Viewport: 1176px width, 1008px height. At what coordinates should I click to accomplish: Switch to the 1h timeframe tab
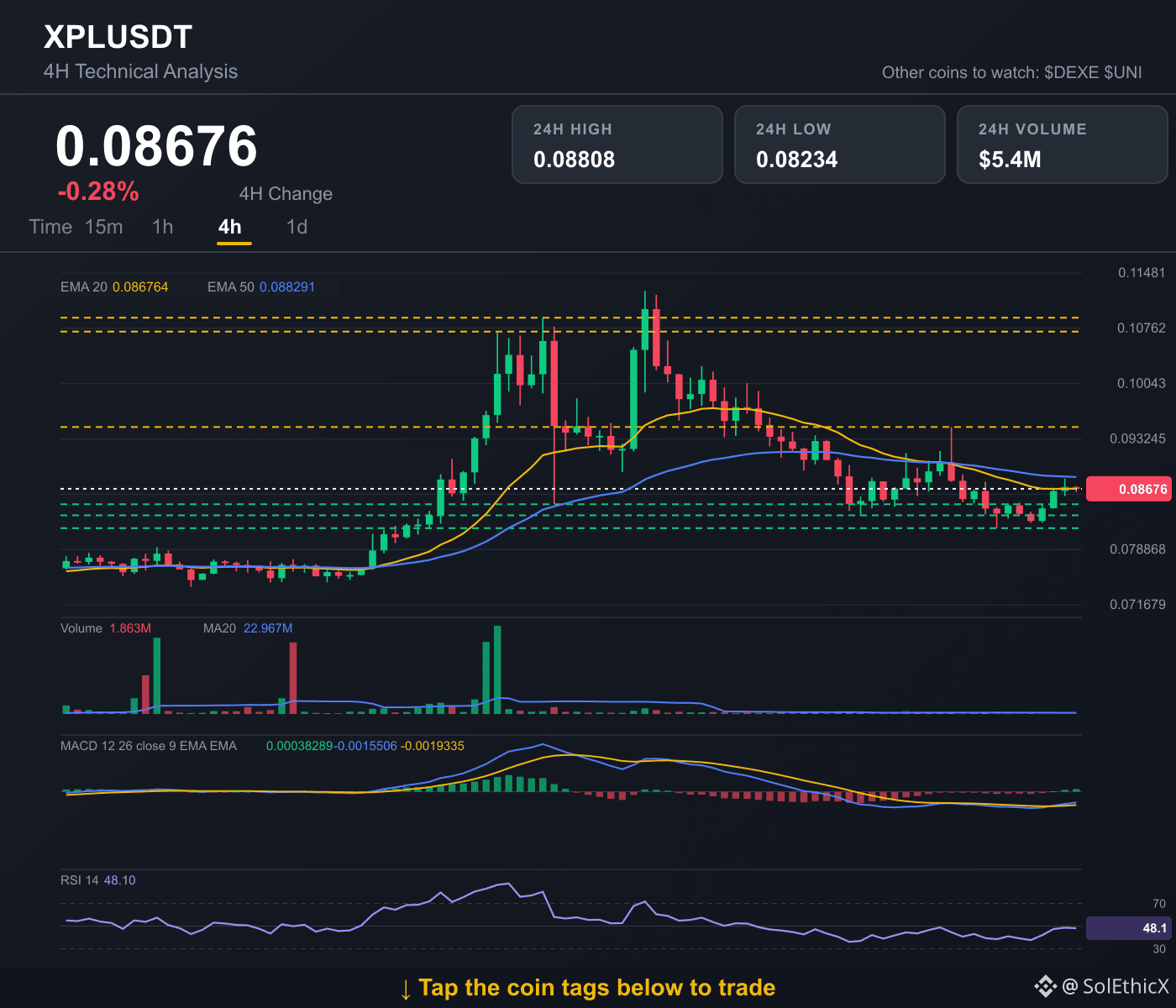point(163,227)
